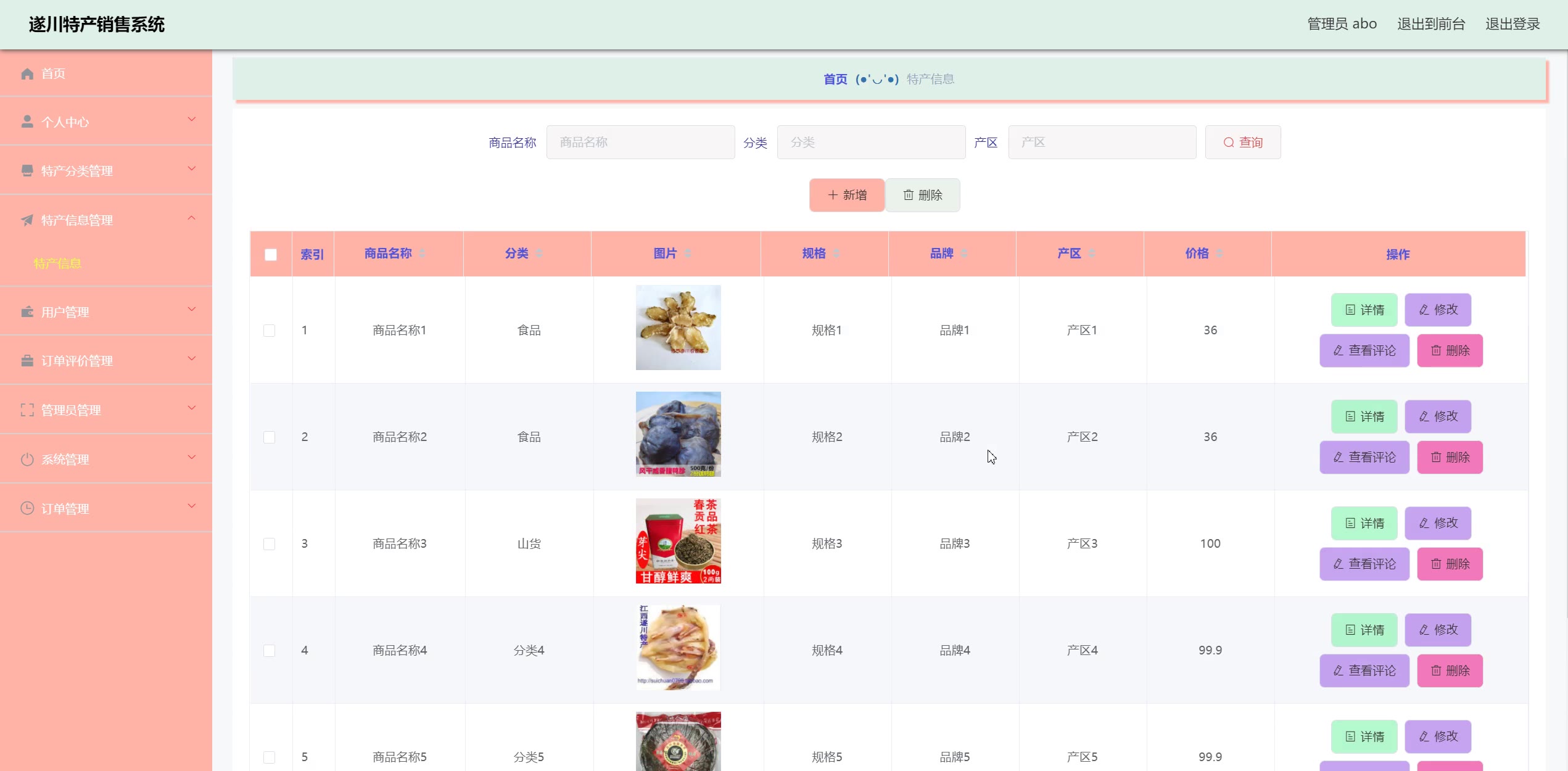Click the 个人中心 person icon

pos(27,122)
